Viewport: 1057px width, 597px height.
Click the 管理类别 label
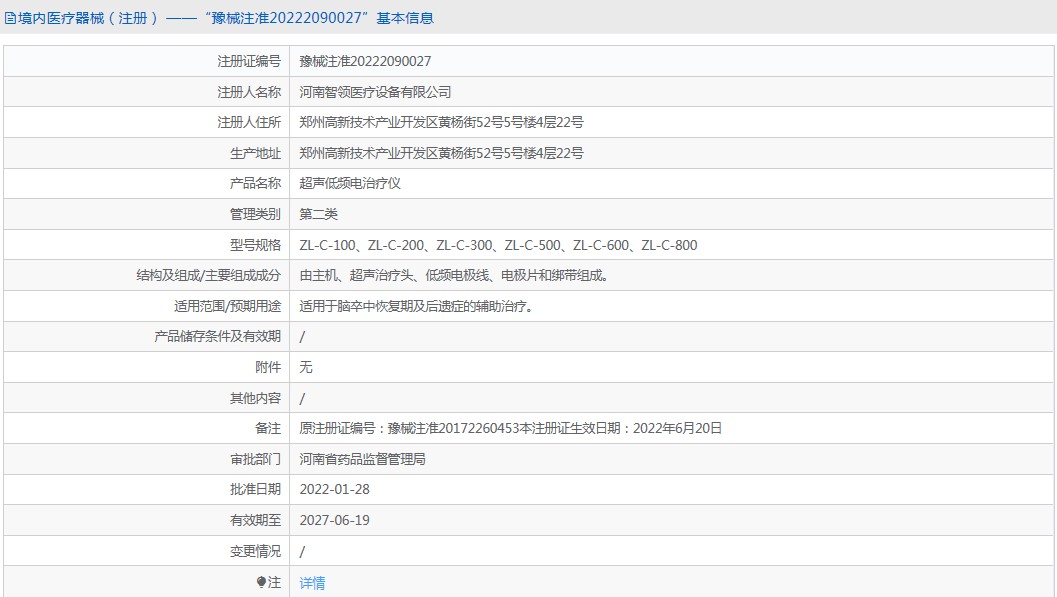pos(255,214)
